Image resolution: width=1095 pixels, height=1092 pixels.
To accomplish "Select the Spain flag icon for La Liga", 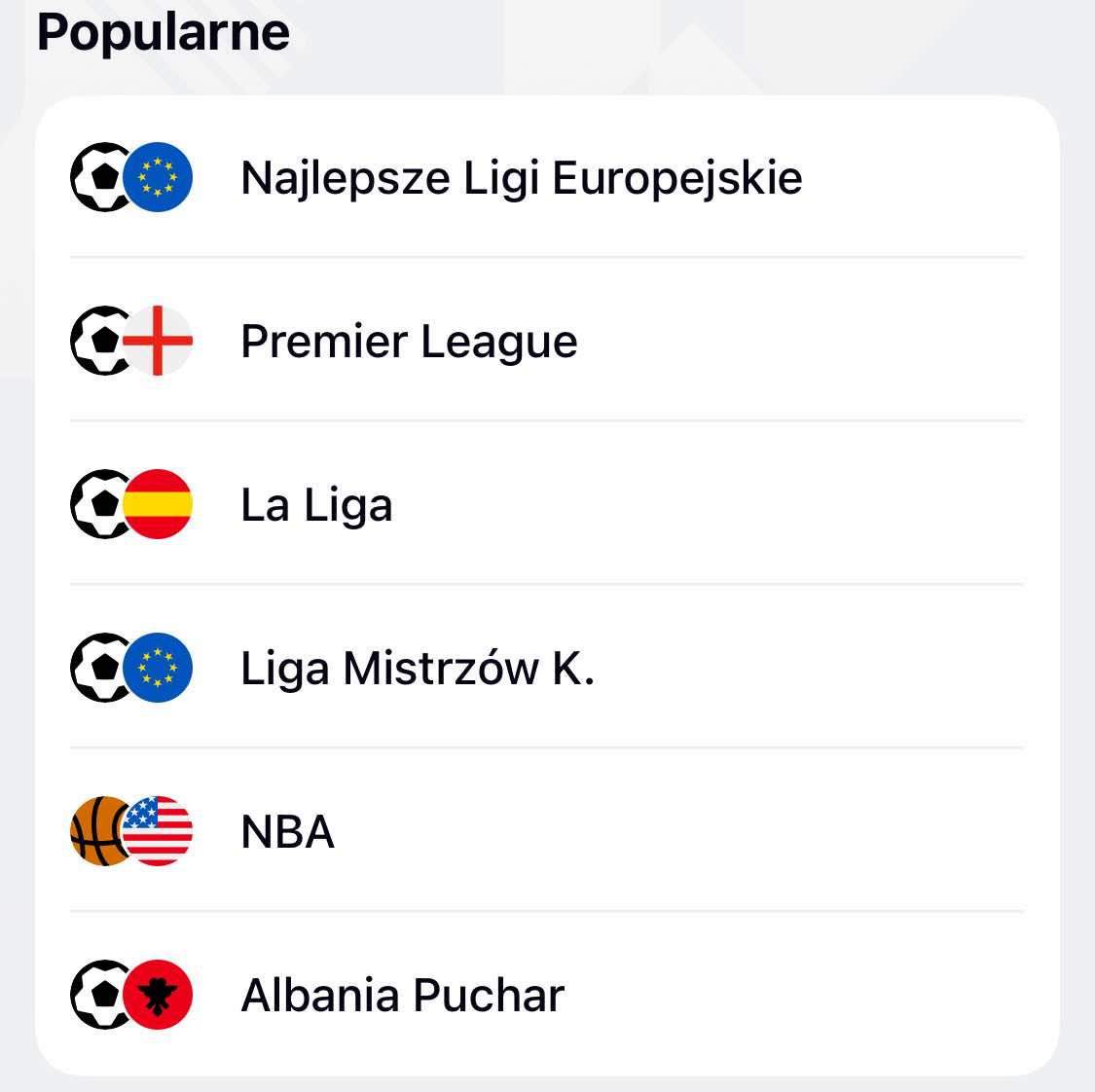I will click(158, 504).
